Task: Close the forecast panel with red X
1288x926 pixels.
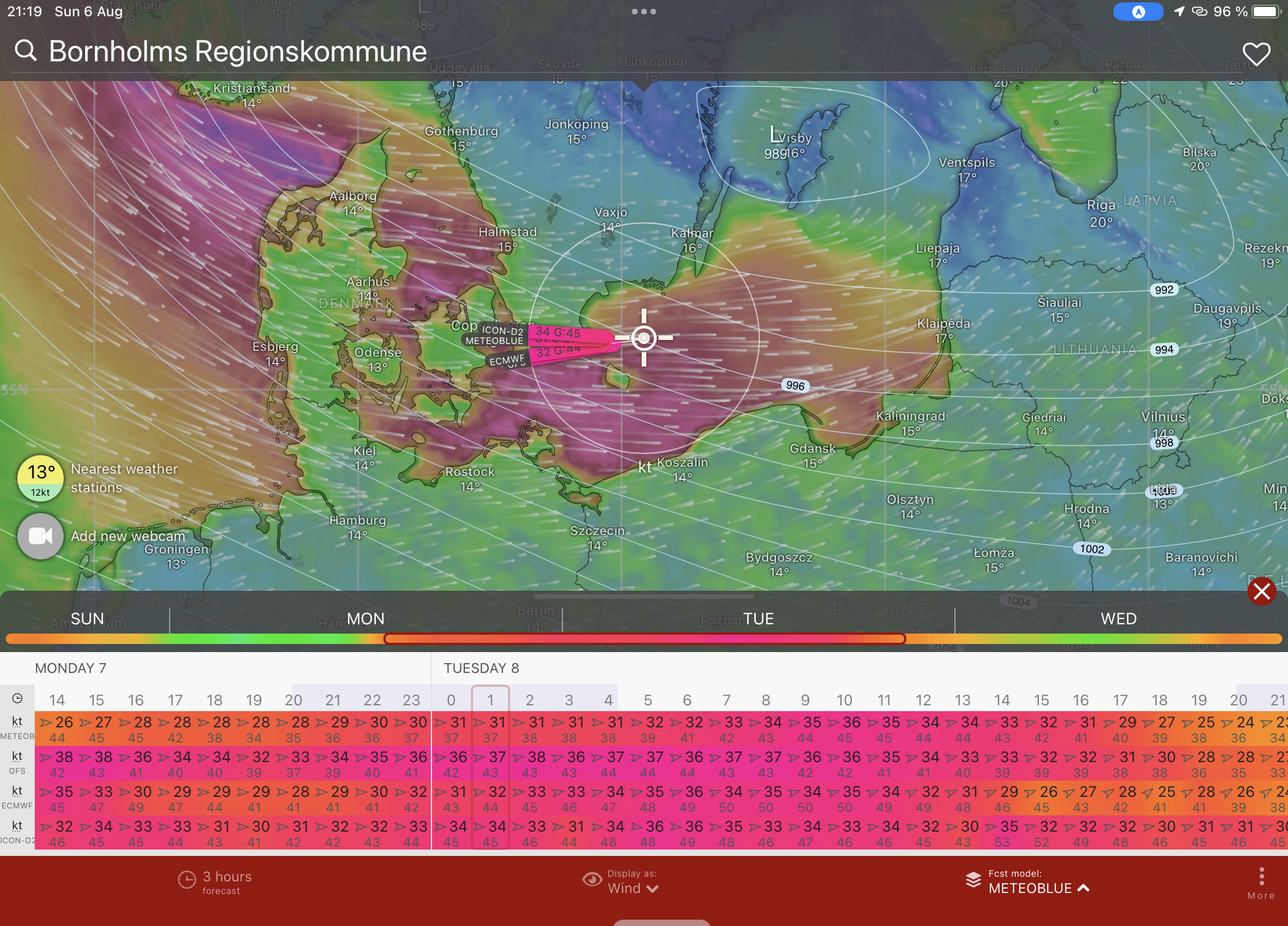Action: tap(1262, 591)
